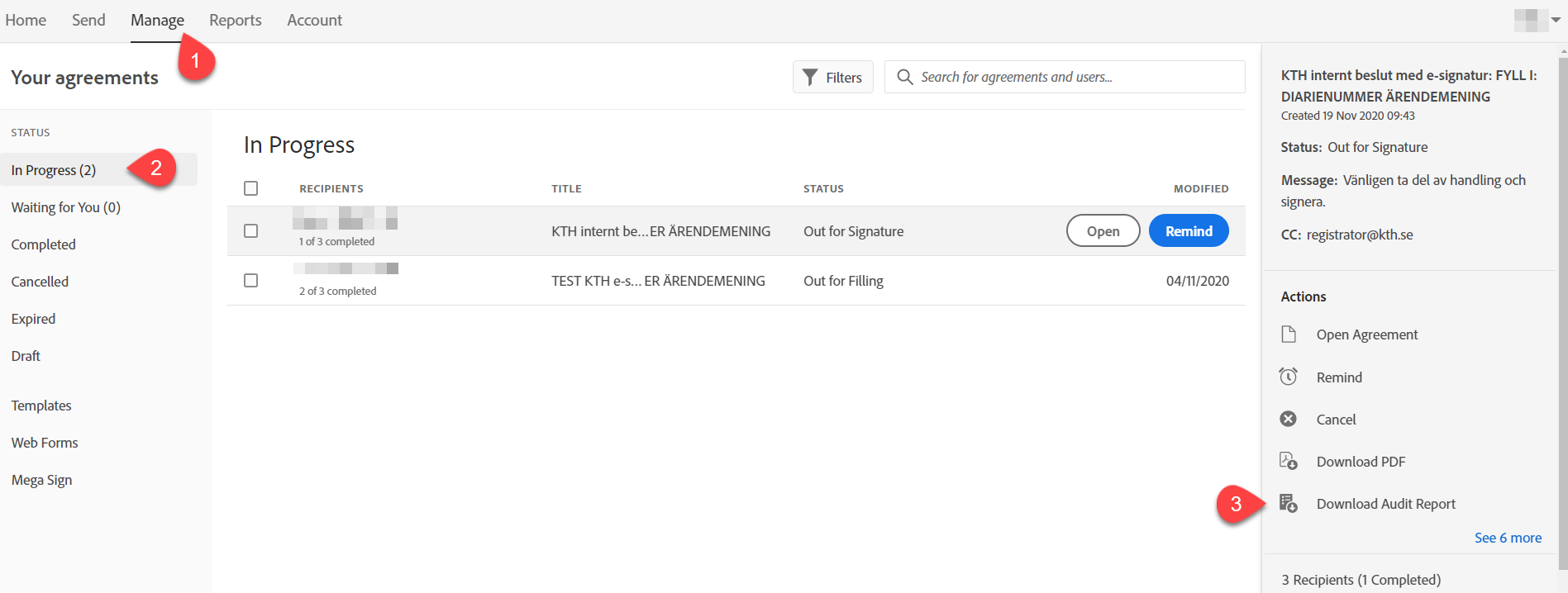Click Download PDF action label
1568x593 pixels.
pos(1361,462)
